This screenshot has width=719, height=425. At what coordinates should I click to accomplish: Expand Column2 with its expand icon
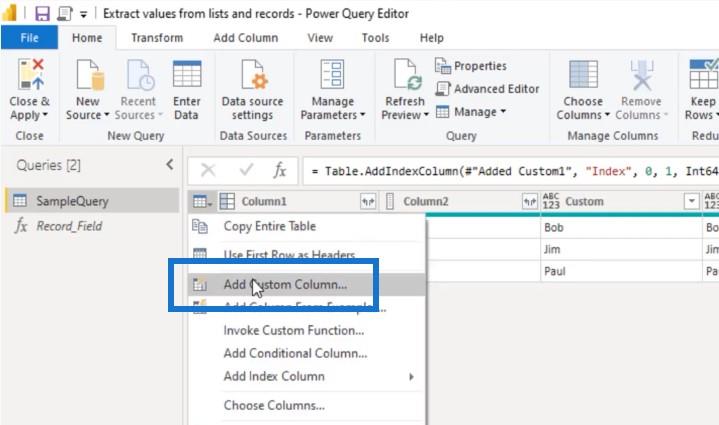pos(530,201)
